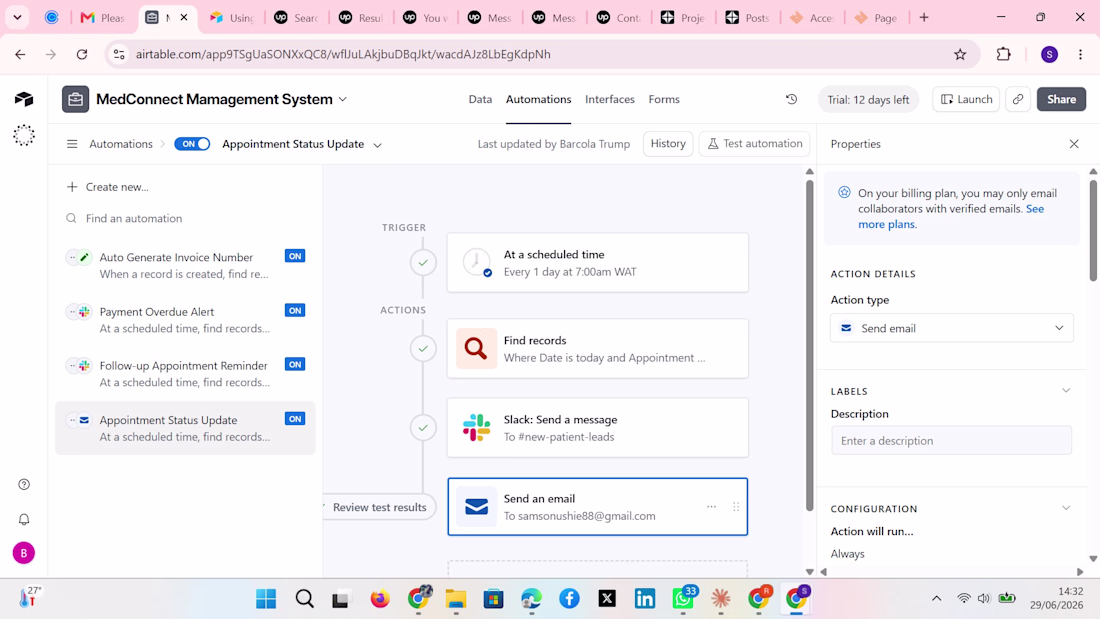This screenshot has height=619, width=1100.
Task: Click Find records step checkmark circle
Action: (423, 348)
